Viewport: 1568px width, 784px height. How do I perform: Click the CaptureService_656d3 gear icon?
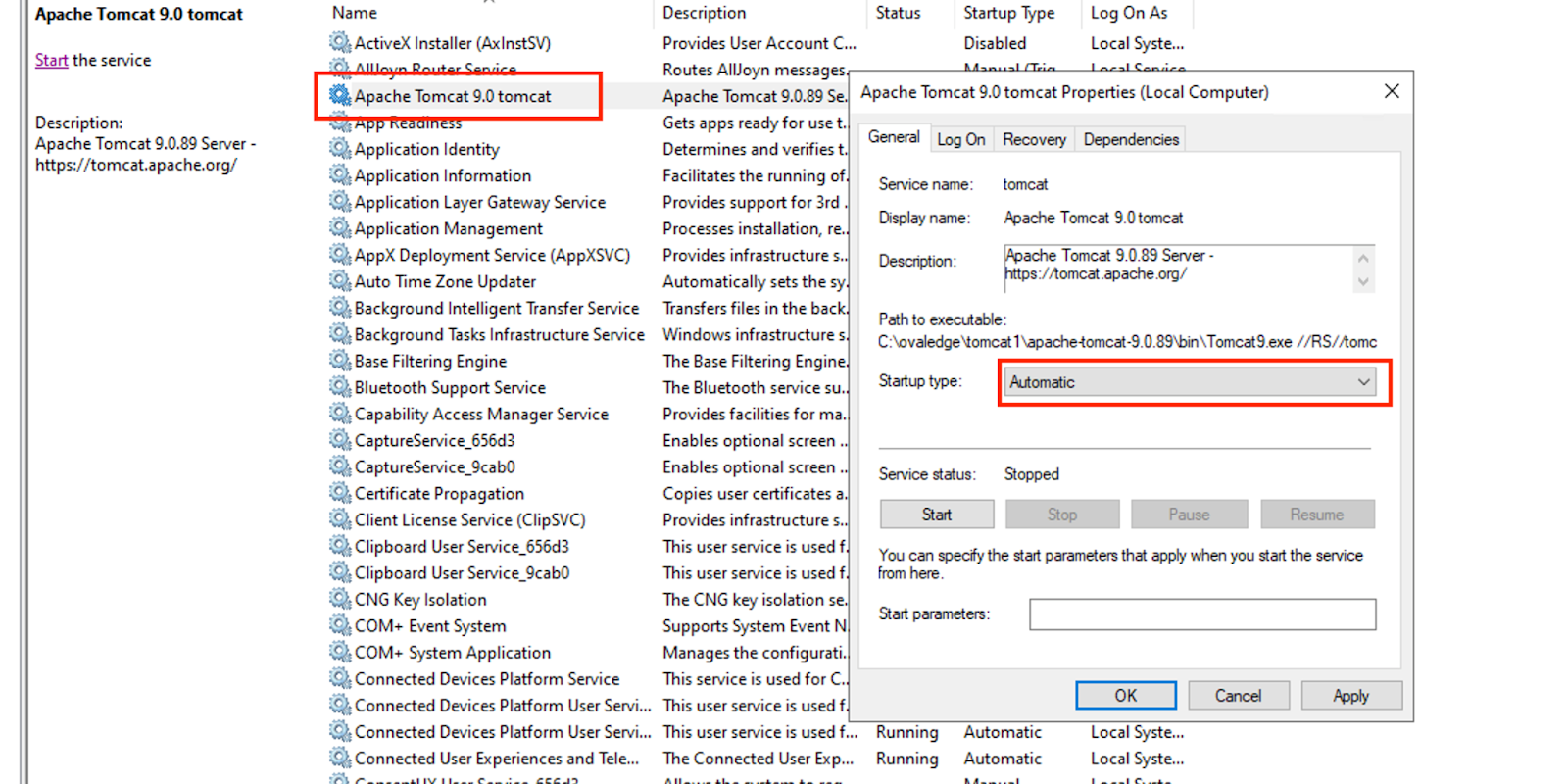click(x=340, y=439)
